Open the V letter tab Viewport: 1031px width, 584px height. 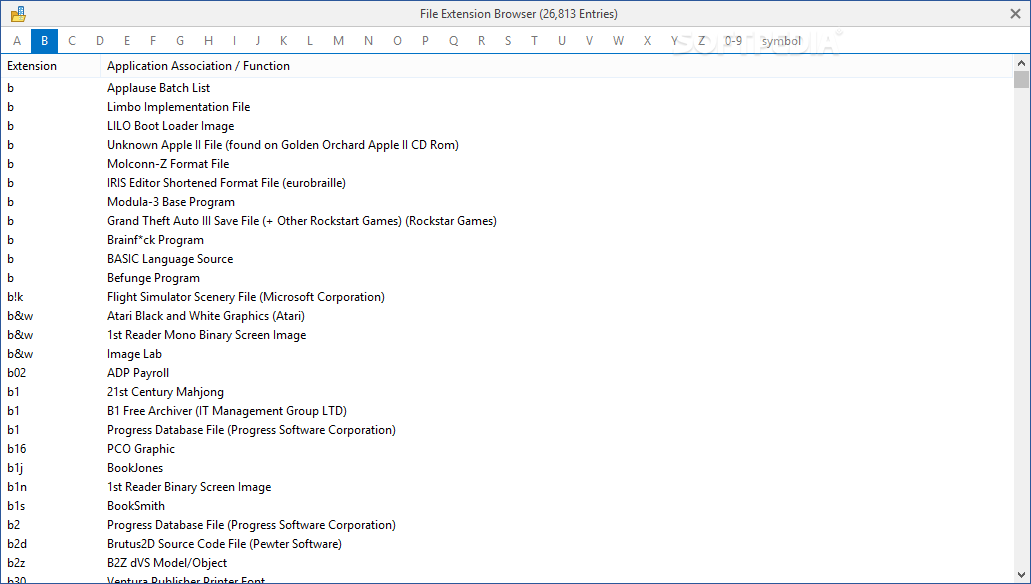pyautogui.click(x=589, y=41)
